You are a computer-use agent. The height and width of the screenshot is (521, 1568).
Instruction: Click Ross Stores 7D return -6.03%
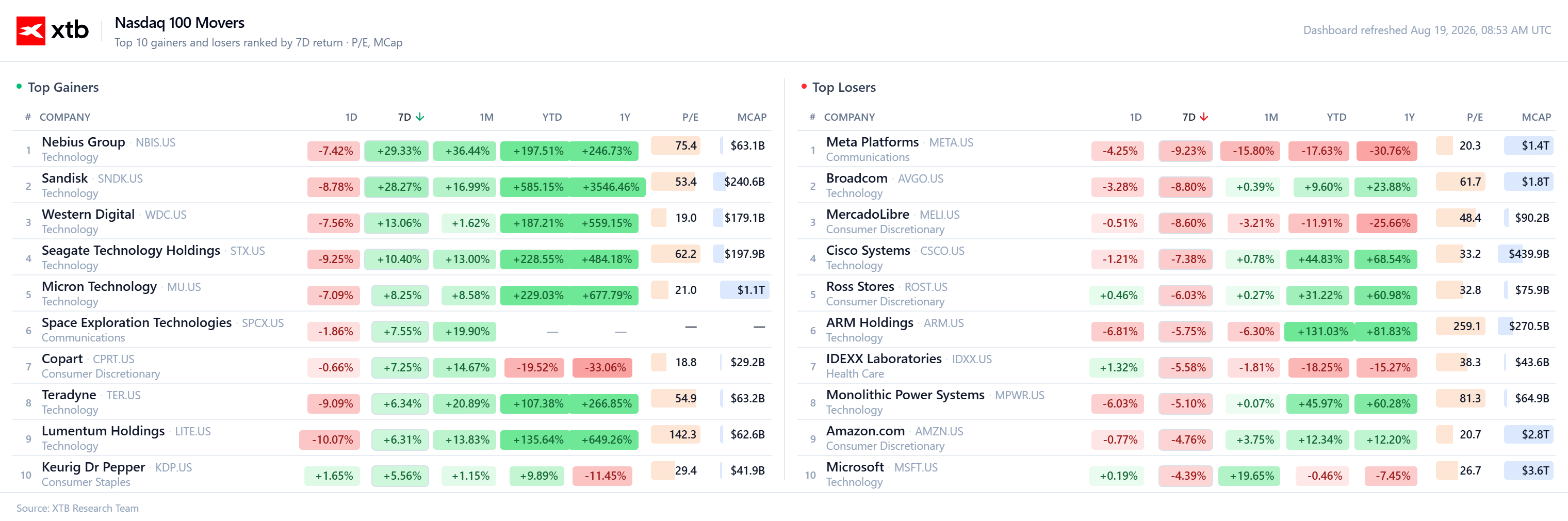coord(1186,295)
